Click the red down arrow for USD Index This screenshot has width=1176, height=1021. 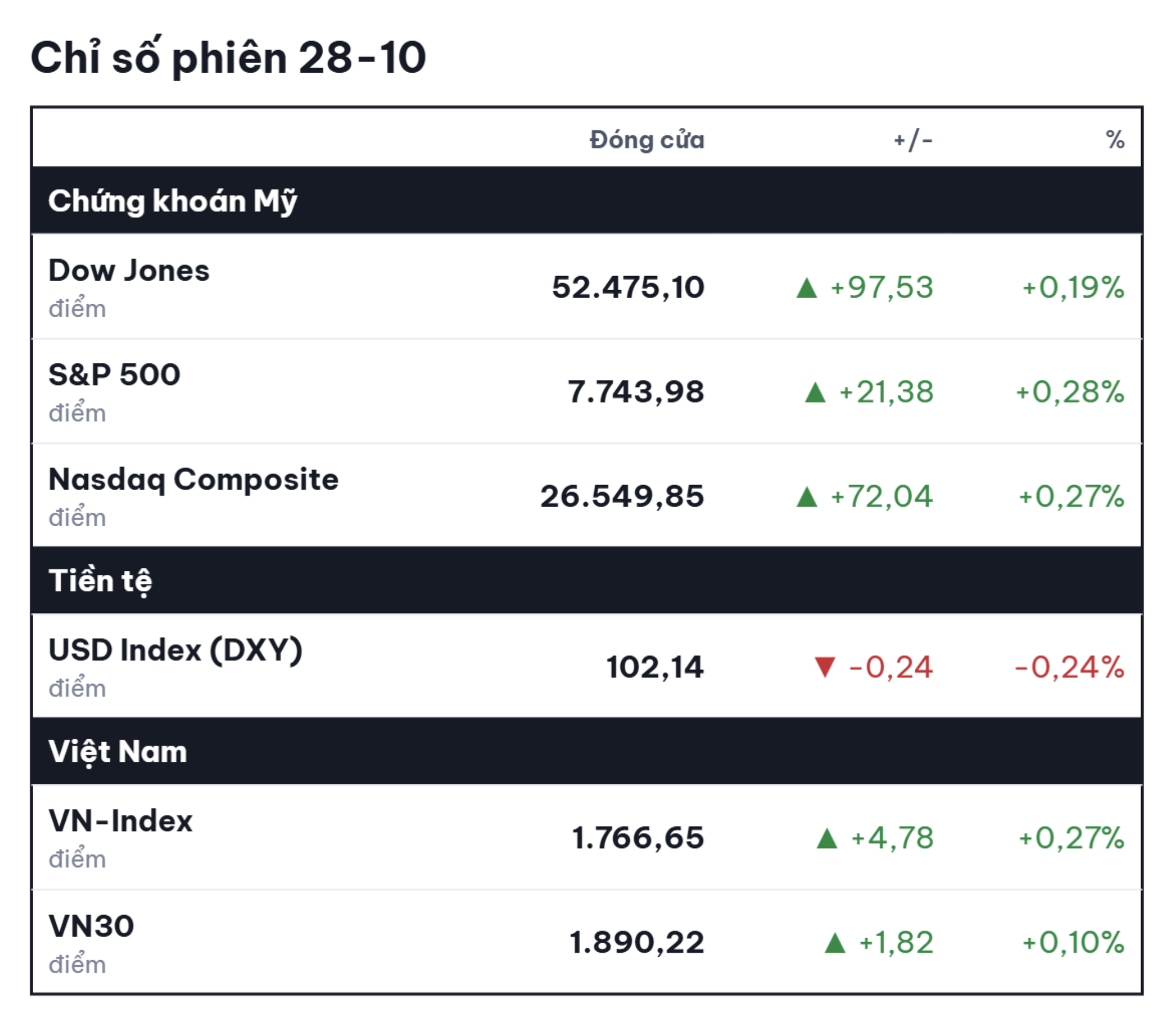[x=825, y=667]
